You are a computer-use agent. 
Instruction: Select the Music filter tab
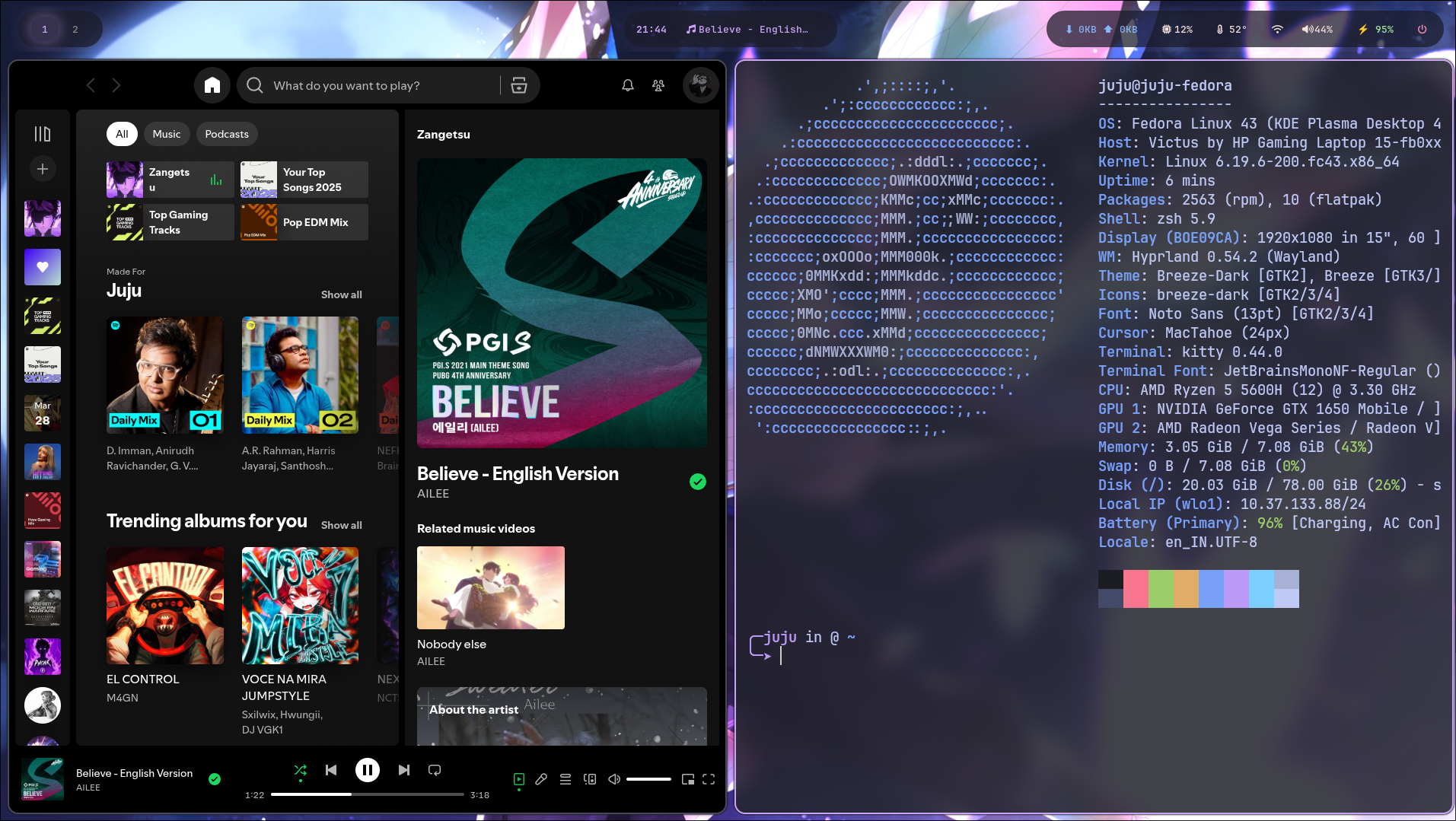point(167,134)
